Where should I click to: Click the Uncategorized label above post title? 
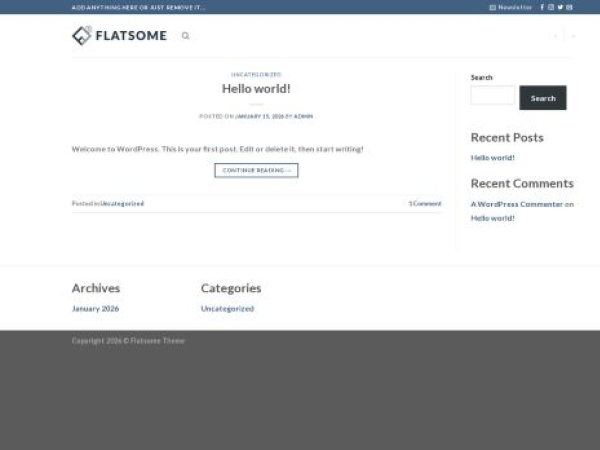pos(256,74)
